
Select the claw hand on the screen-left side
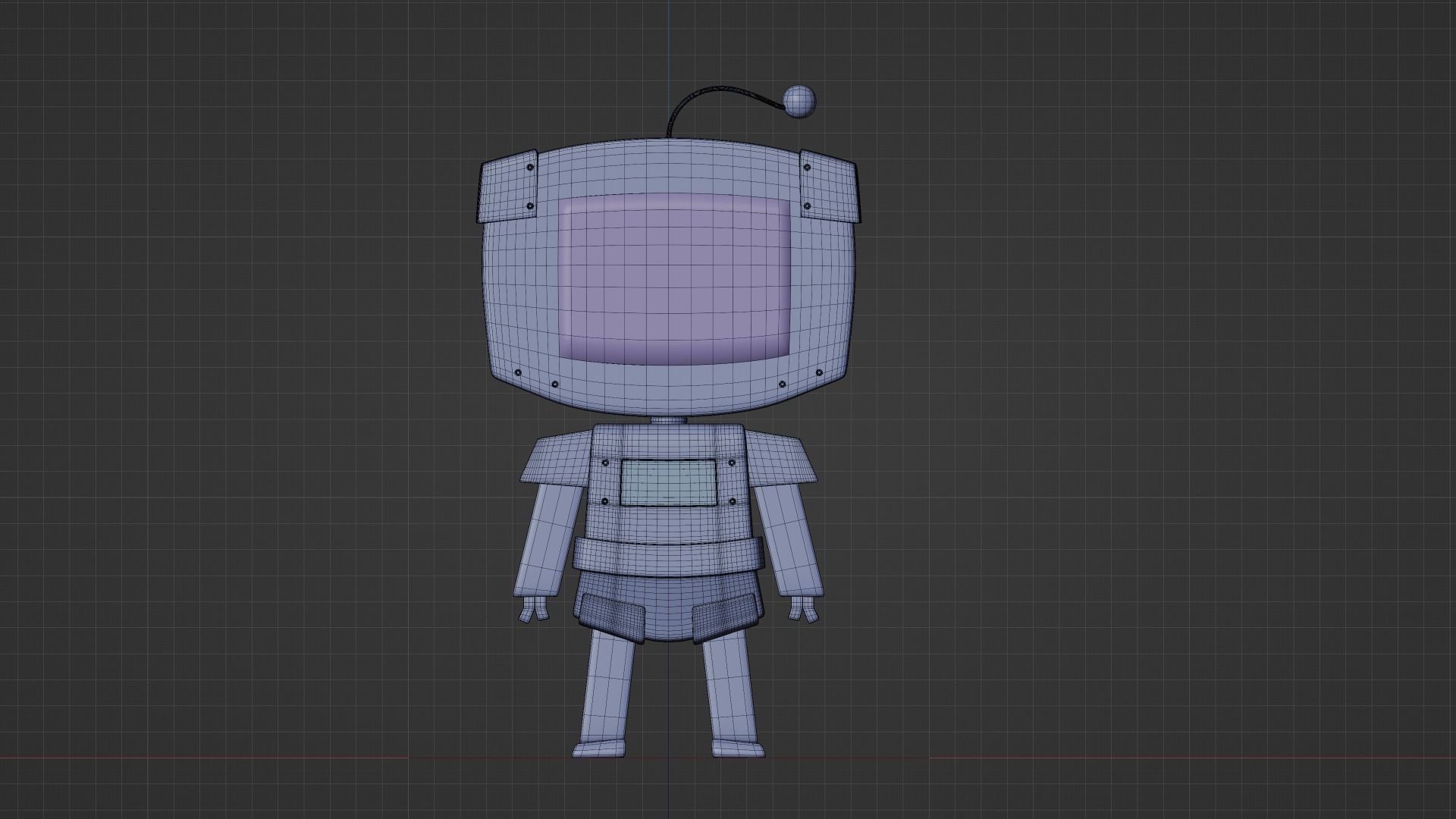coord(535,609)
